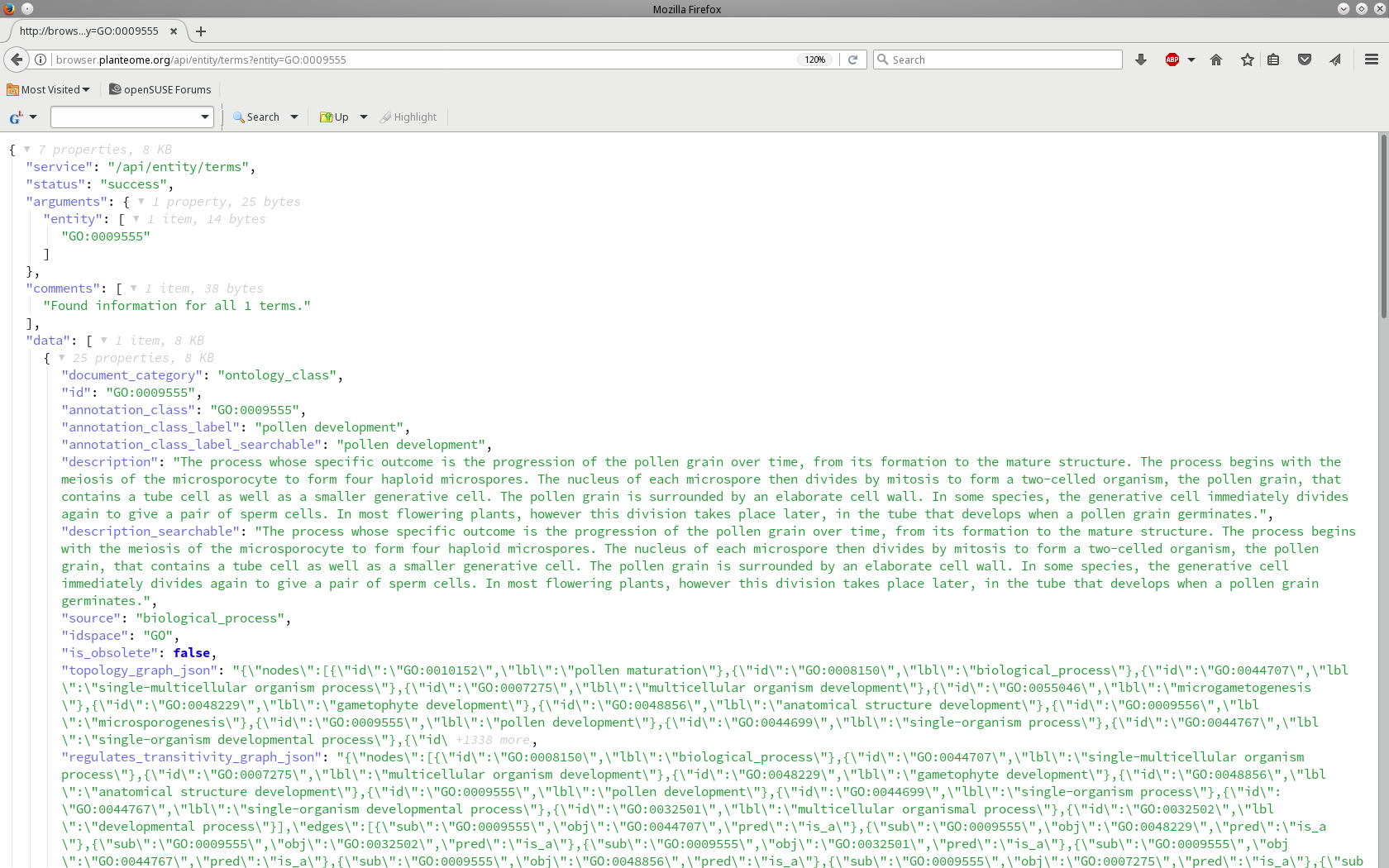Reset the 120% zoom level indicator
Image resolution: width=1389 pixels, height=868 pixels.
coord(815,60)
